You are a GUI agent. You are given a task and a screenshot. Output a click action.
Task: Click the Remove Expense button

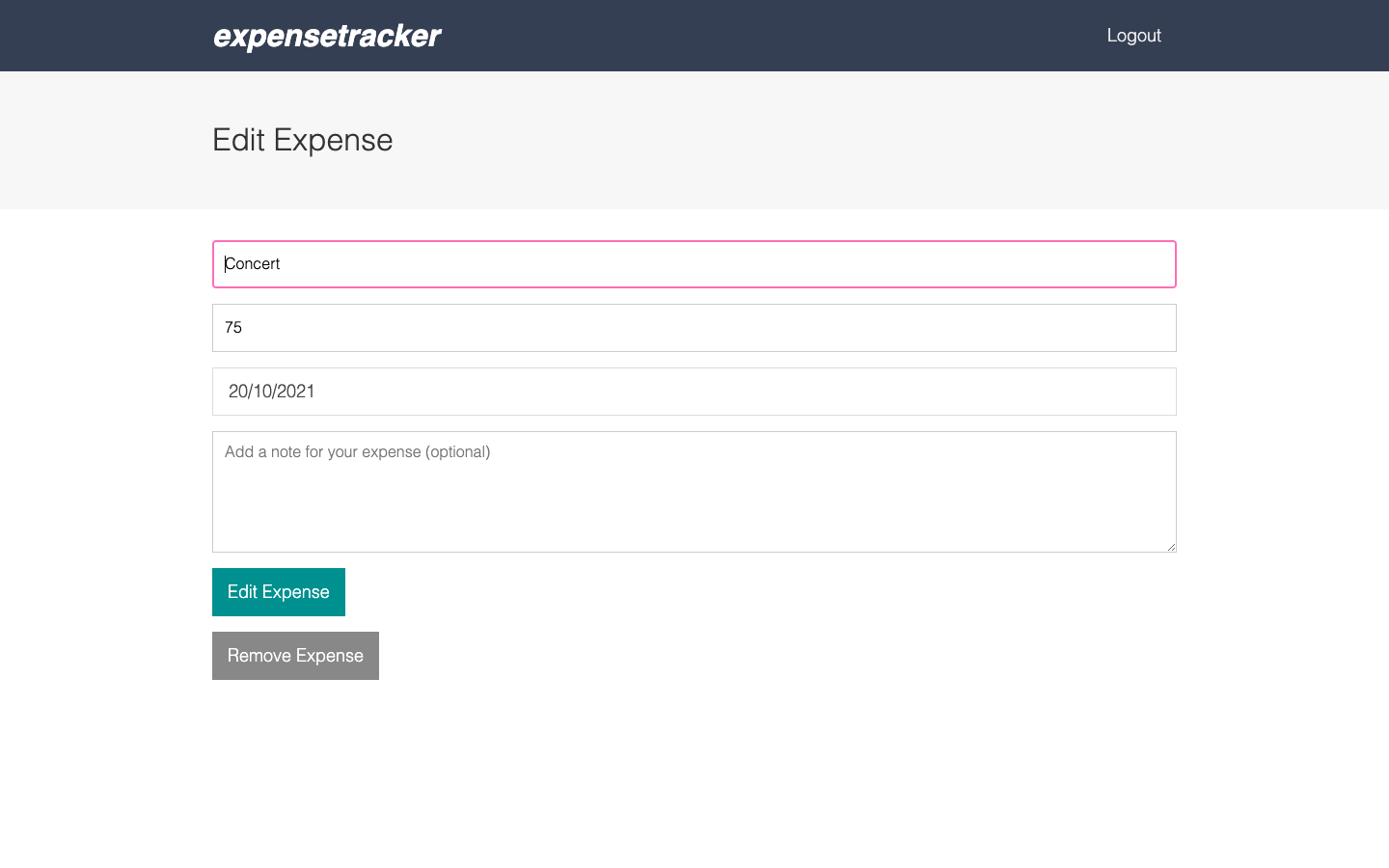click(295, 655)
